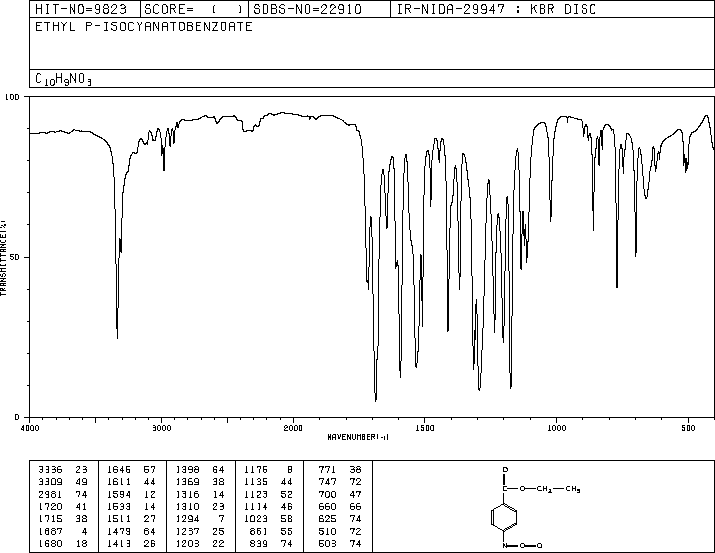Click the 50 label on transmittance axis
The image size is (715, 553).
(x=15, y=257)
